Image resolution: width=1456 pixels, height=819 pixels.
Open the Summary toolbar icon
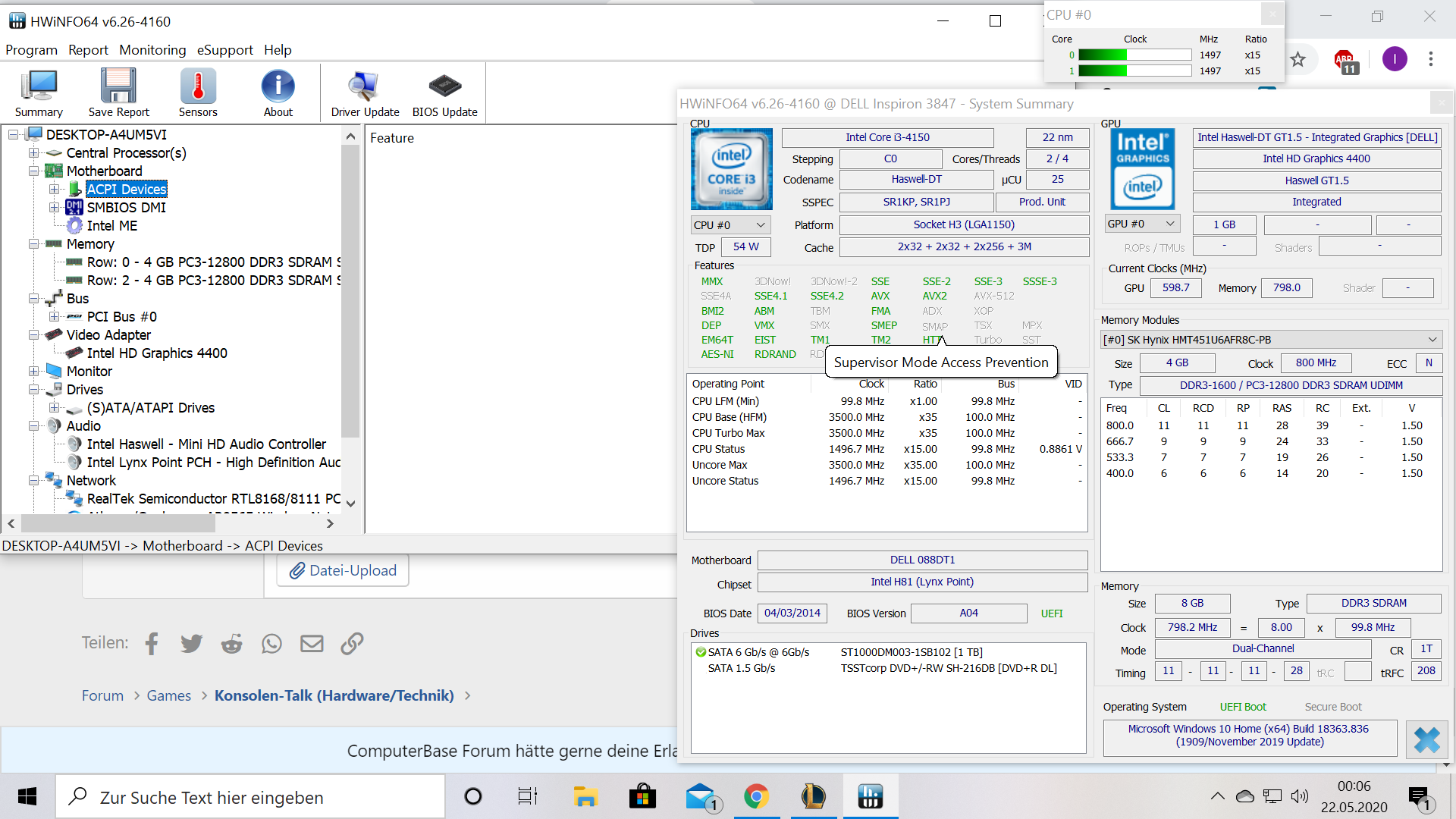click(x=39, y=93)
